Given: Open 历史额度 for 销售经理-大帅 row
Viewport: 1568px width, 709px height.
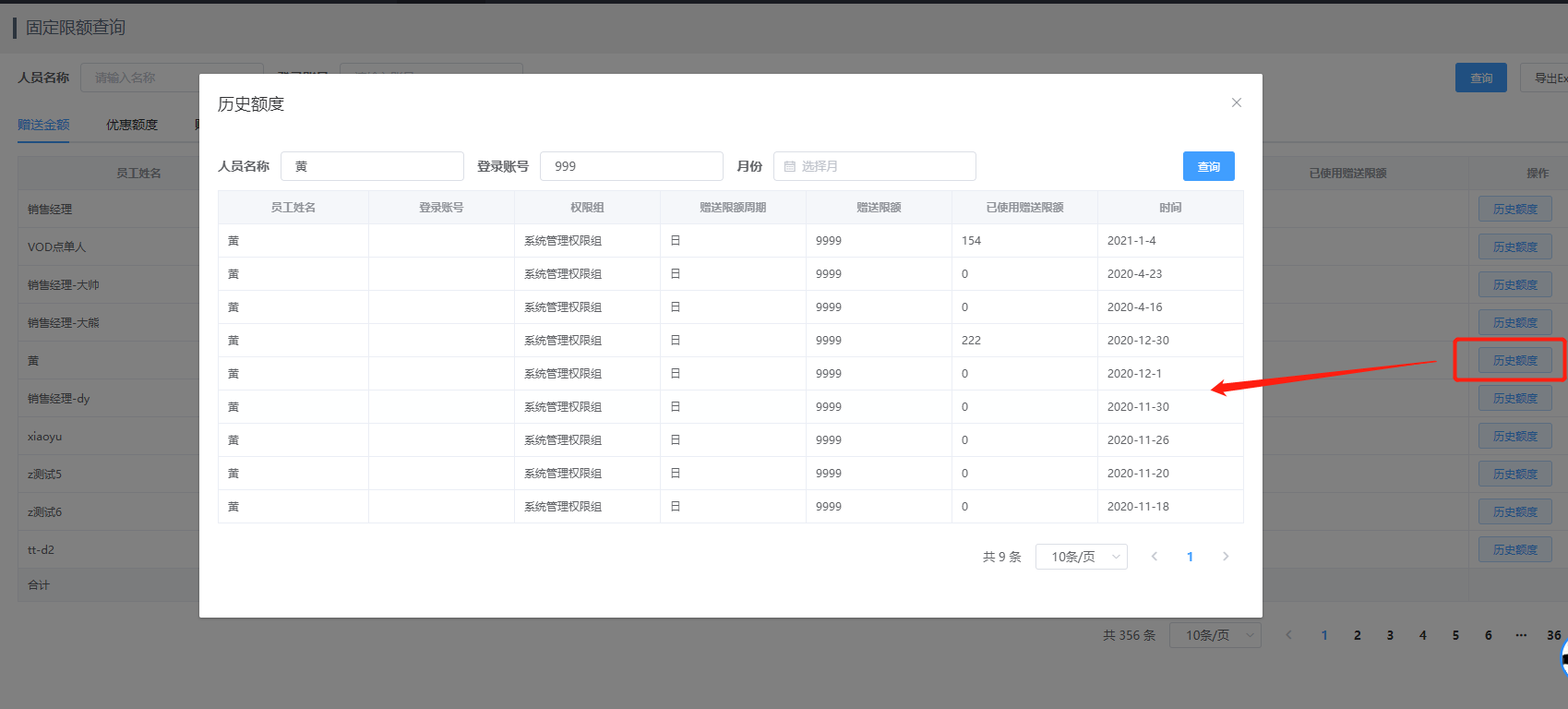Looking at the screenshot, I should click(x=1515, y=284).
